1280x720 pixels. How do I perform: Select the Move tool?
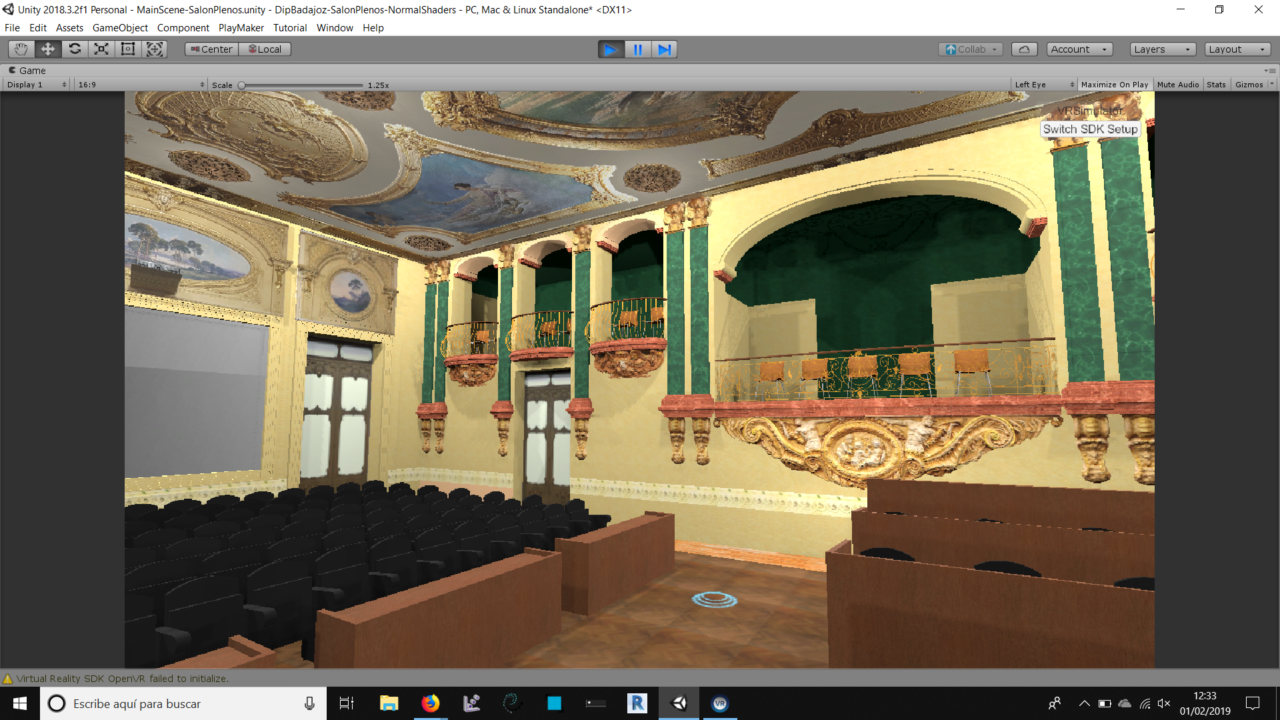(48, 49)
